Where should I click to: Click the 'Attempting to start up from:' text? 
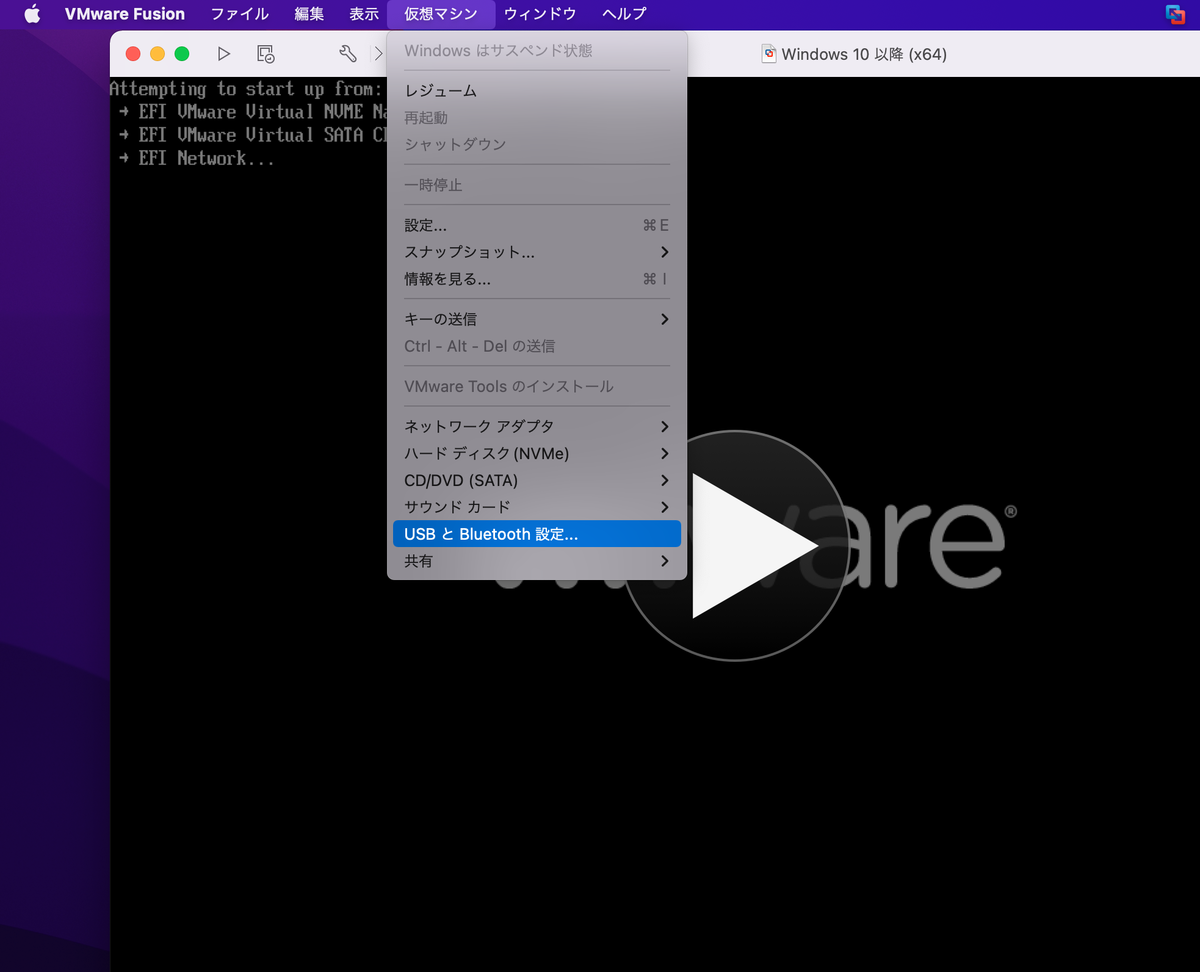pos(246,89)
